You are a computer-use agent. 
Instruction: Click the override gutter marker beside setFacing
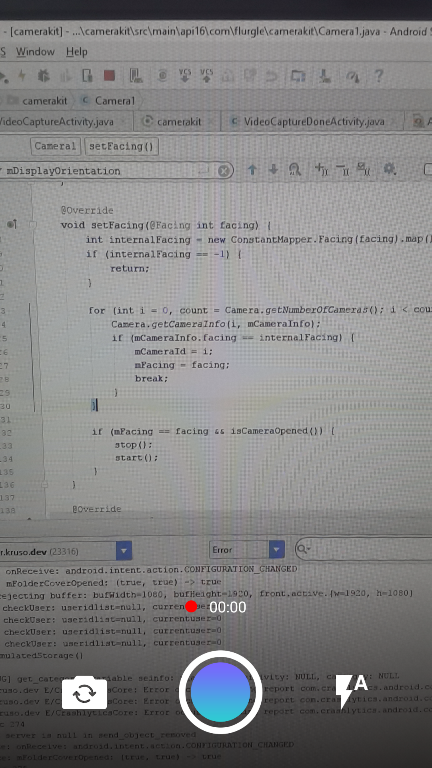click(12, 224)
